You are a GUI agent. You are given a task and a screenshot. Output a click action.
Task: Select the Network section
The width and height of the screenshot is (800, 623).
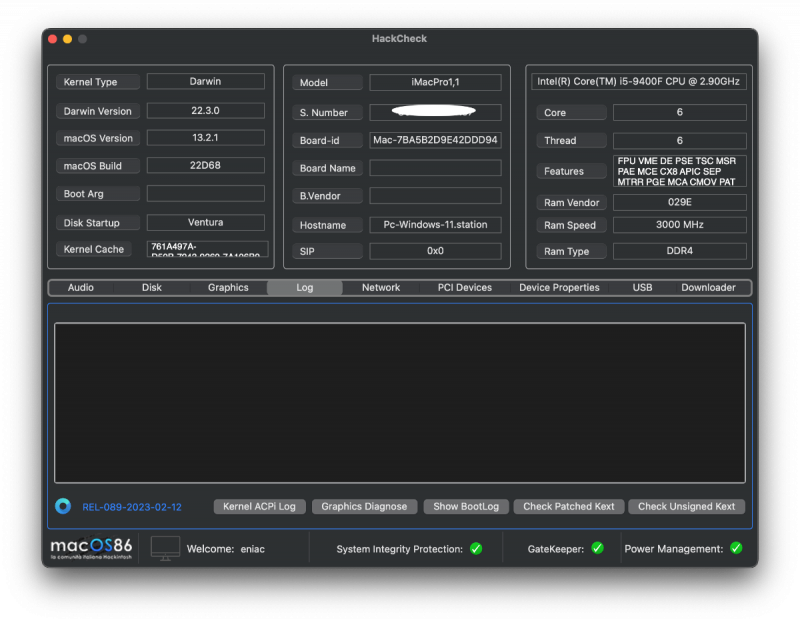[x=380, y=287]
